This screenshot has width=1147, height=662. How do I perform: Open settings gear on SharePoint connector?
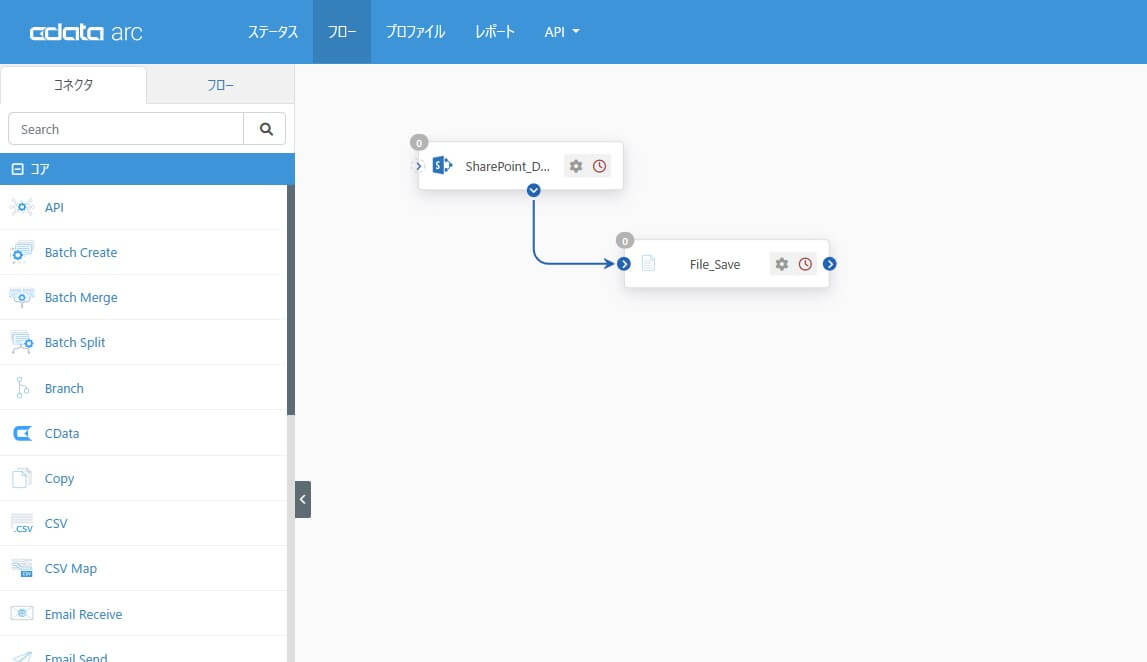pyautogui.click(x=576, y=166)
